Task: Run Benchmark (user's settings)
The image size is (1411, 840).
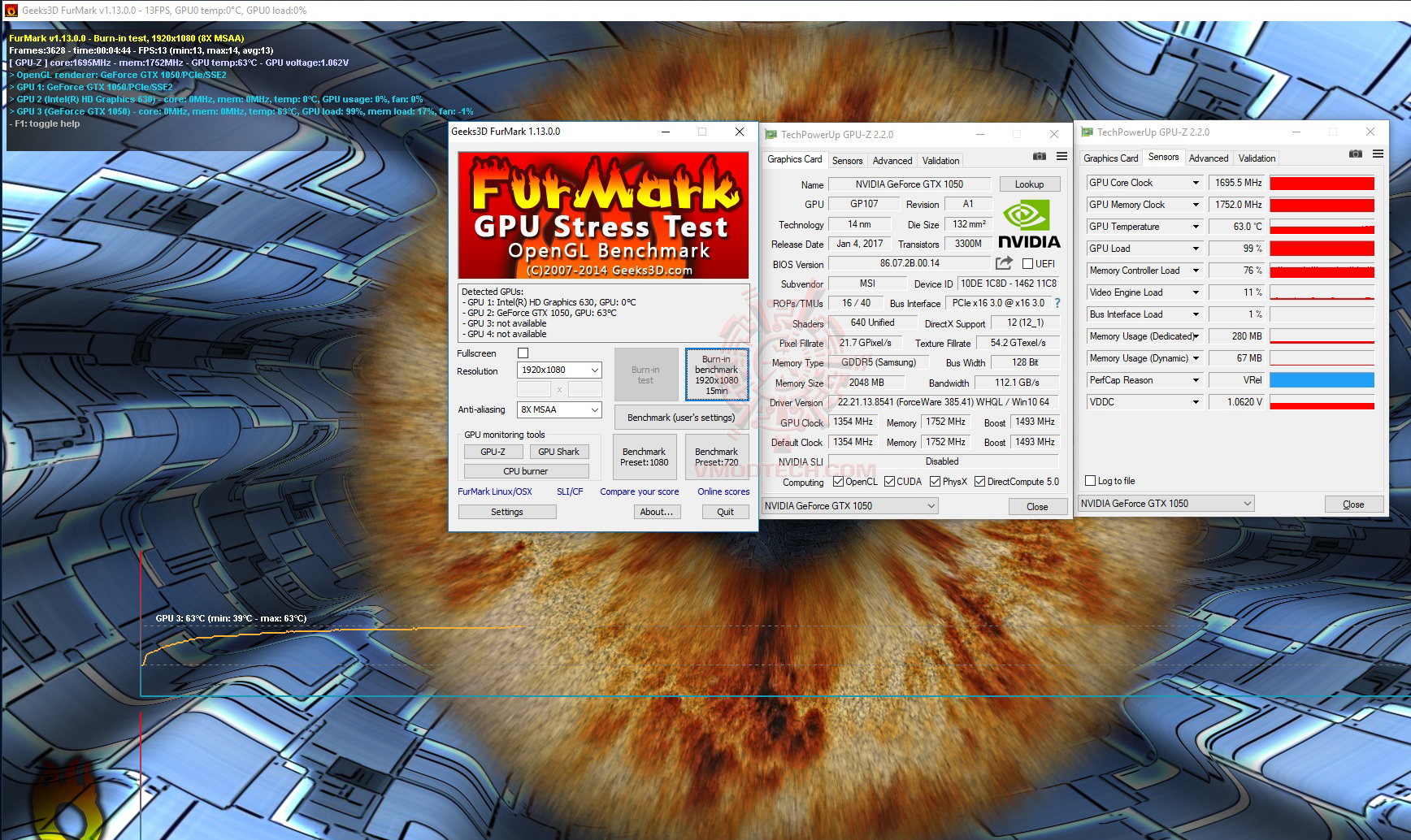Action: click(x=680, y=418)
